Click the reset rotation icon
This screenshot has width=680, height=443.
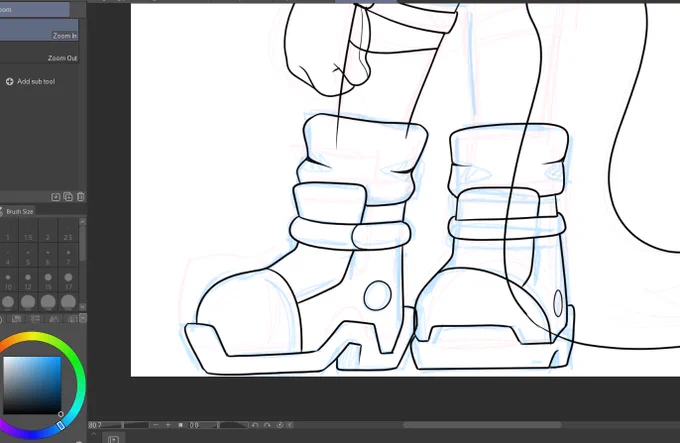(x=280, y=425)
